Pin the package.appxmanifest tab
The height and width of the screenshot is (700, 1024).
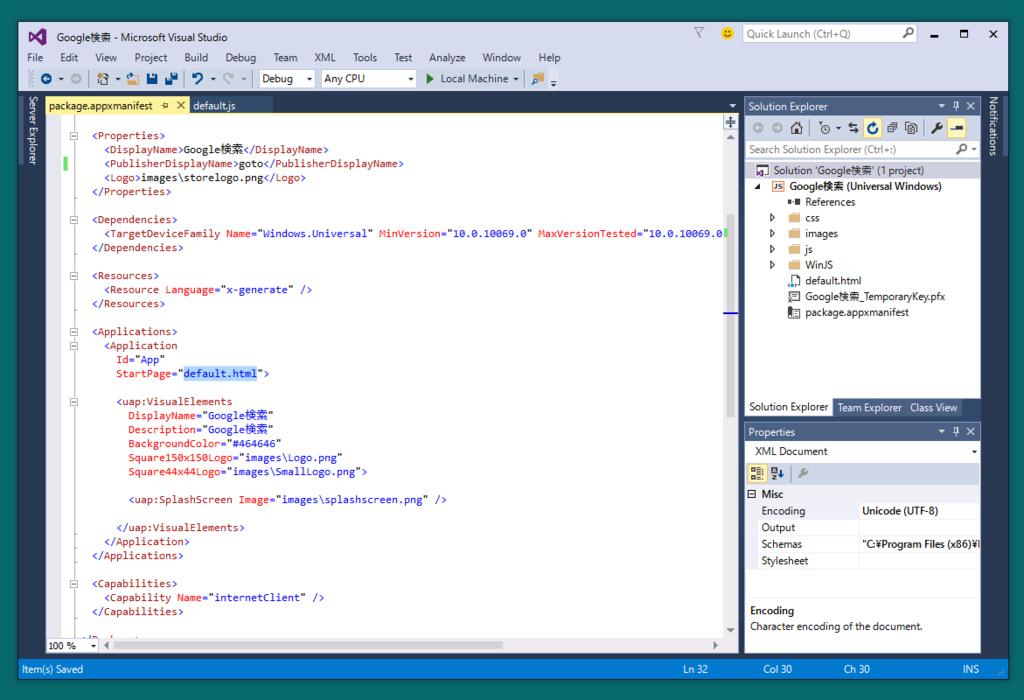point(165,105)
